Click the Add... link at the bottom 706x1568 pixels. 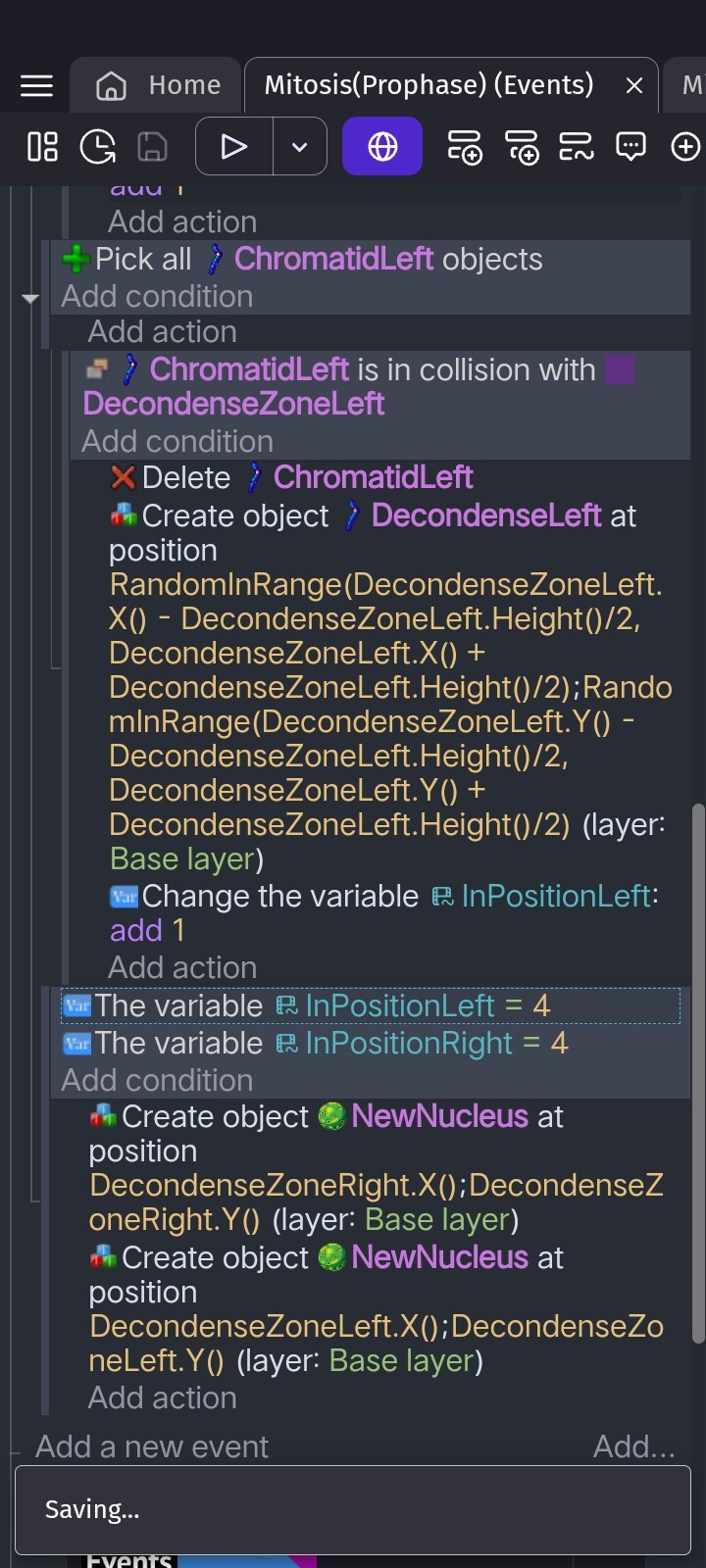(x=634, y=1445)
